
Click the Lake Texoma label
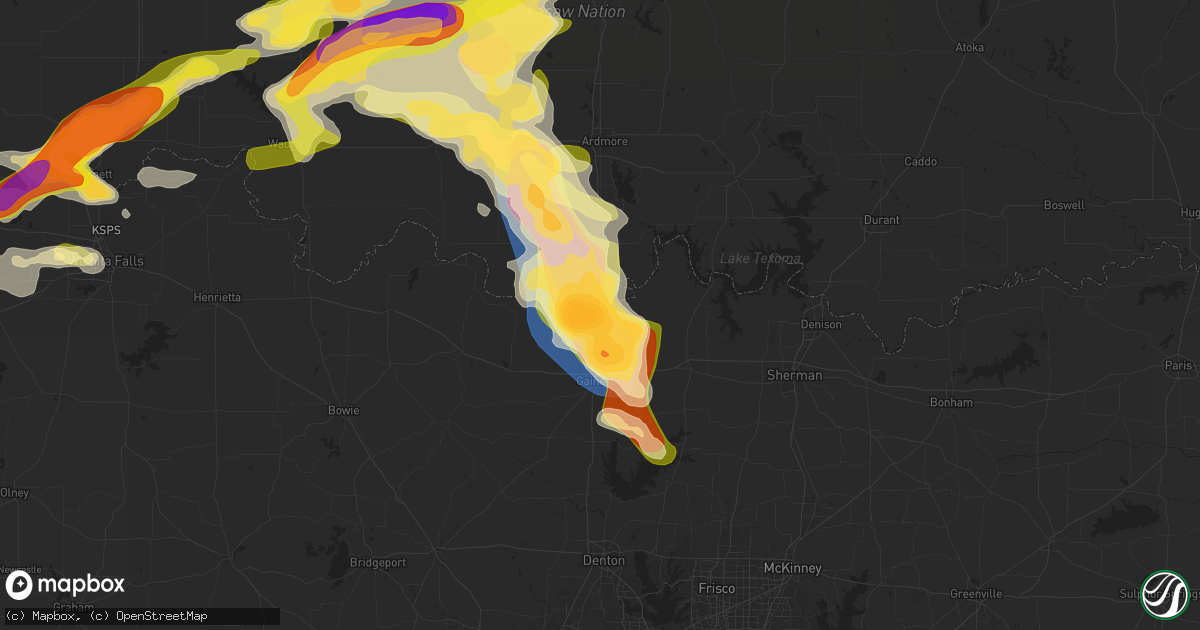click(x=761, y=258)
